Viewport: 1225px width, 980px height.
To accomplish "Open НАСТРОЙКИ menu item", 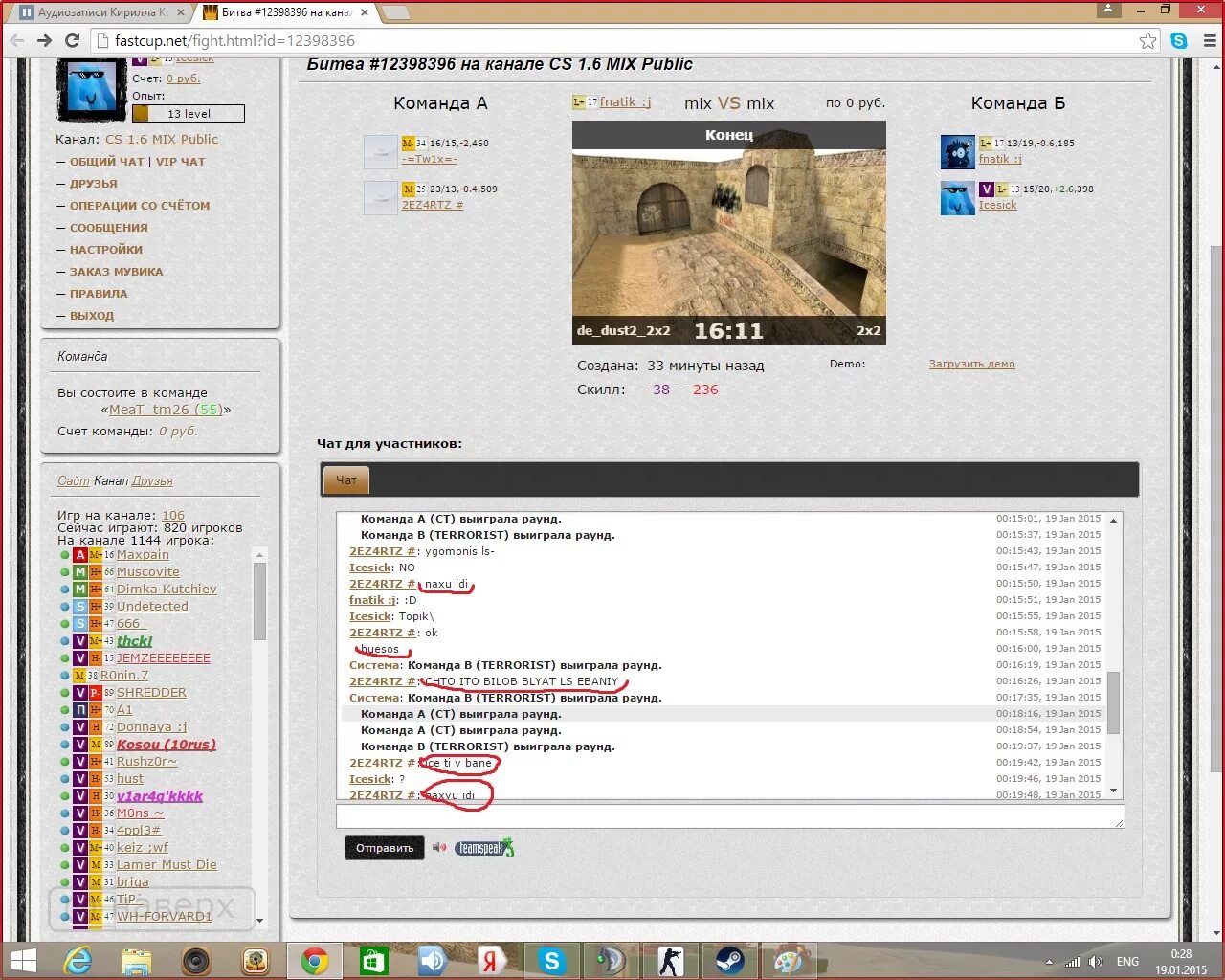I will pyautogui.click(x=105, y=250).
